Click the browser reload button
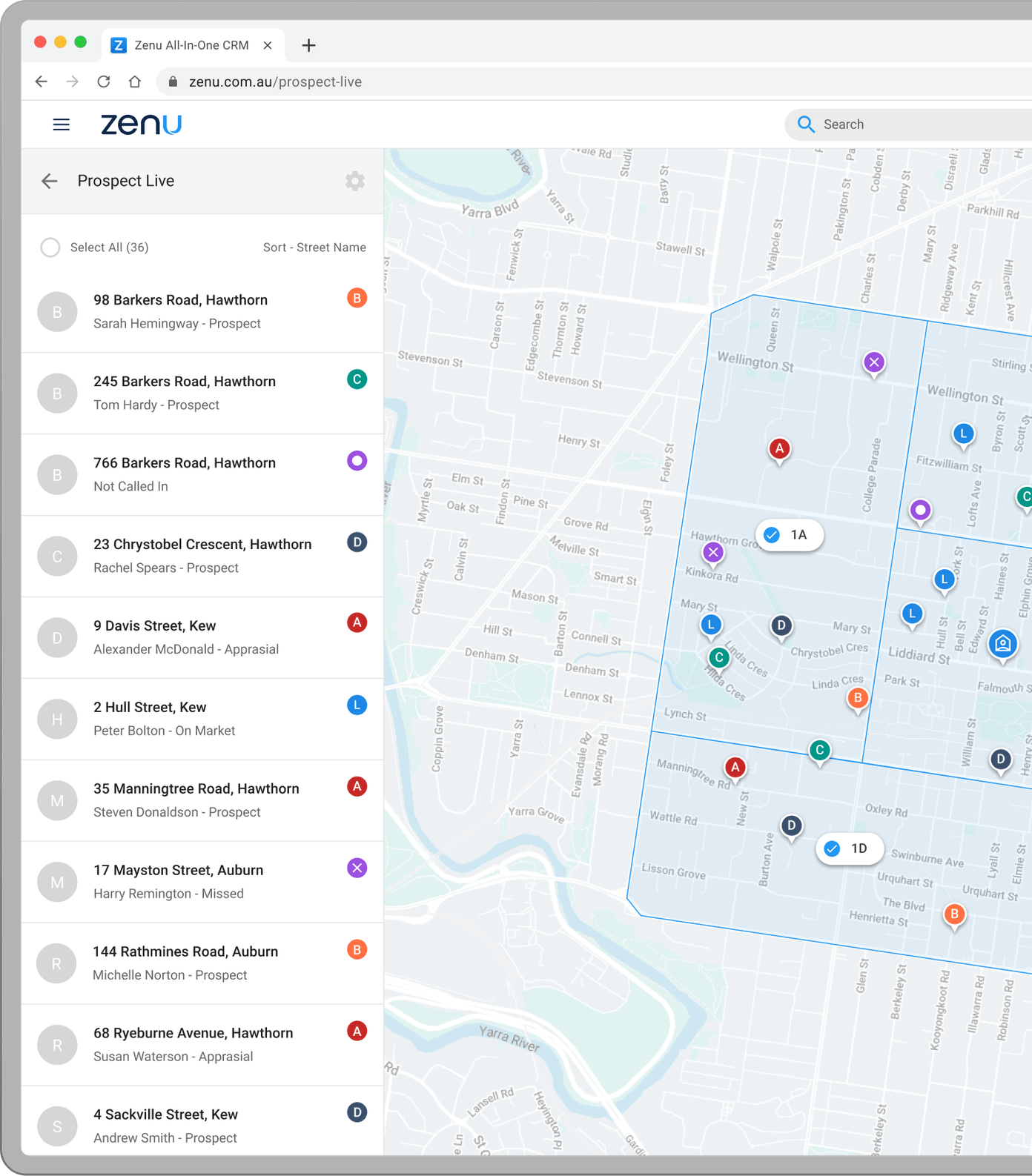 pos(104,82)
